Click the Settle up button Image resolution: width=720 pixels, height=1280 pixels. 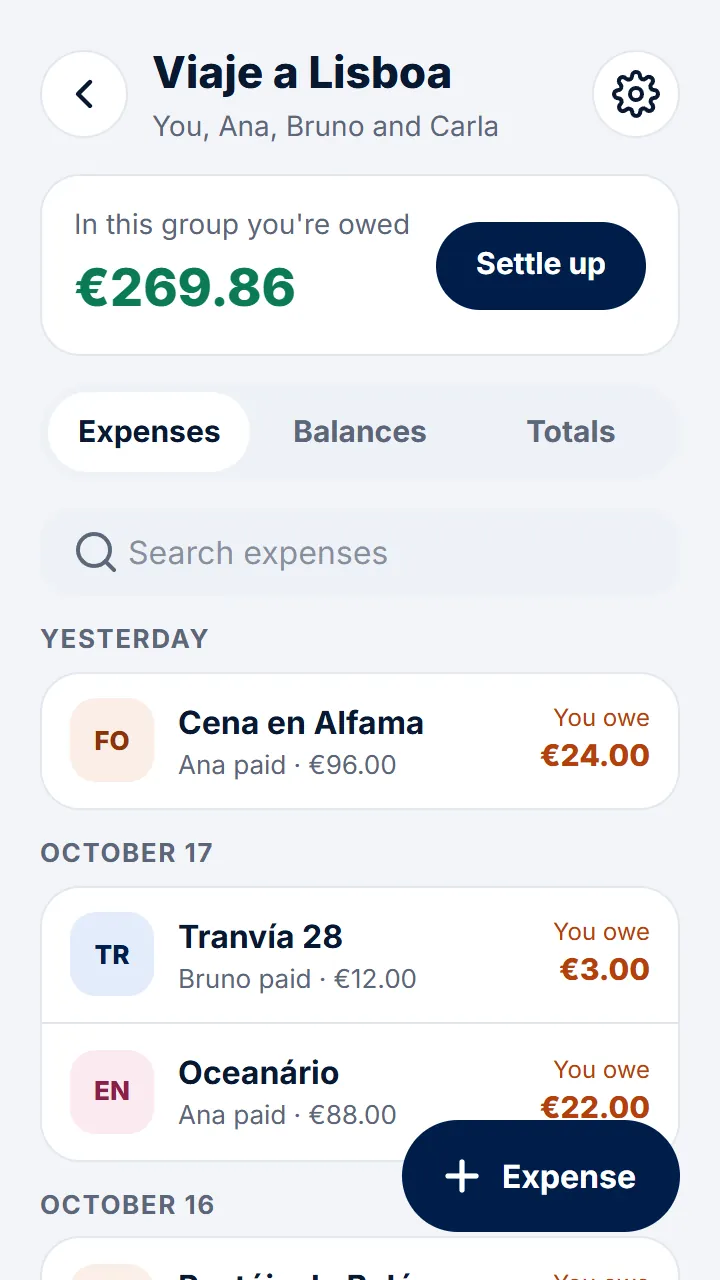541,265
